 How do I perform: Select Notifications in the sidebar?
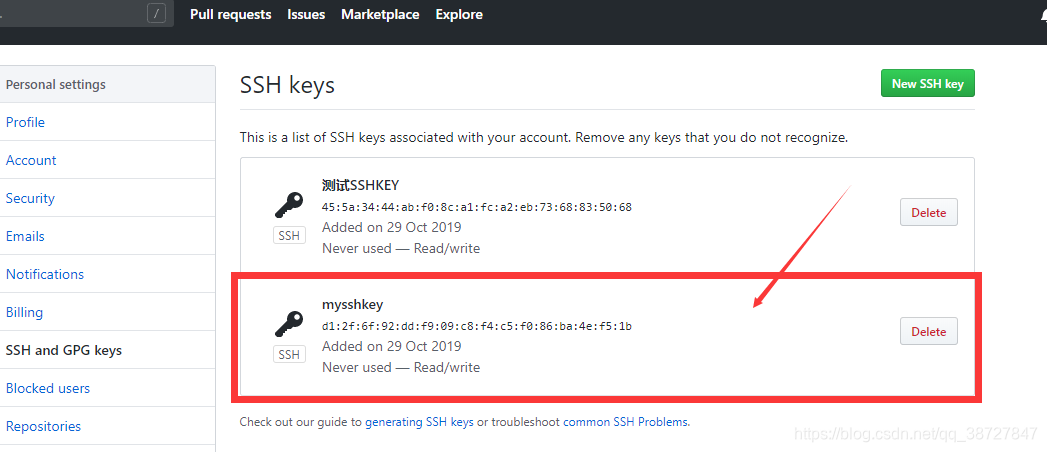45,274
